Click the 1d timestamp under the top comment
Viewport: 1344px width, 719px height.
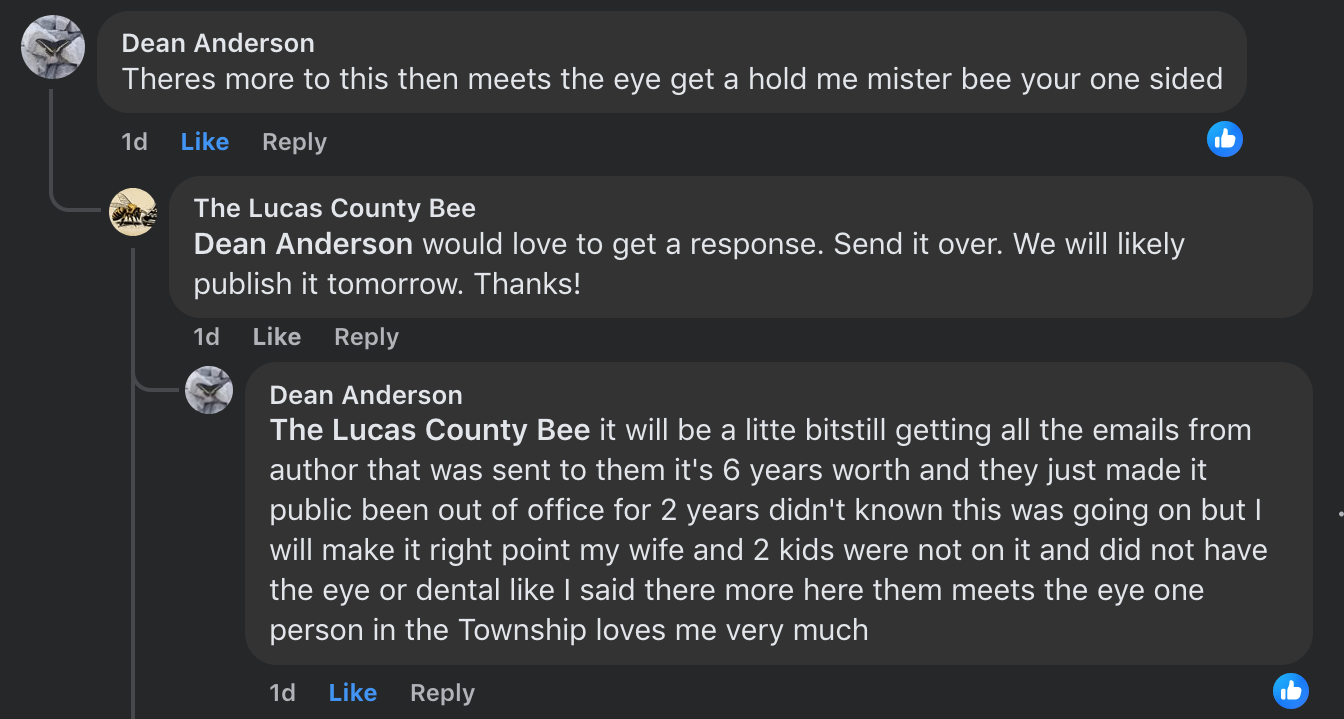point(134,142)
